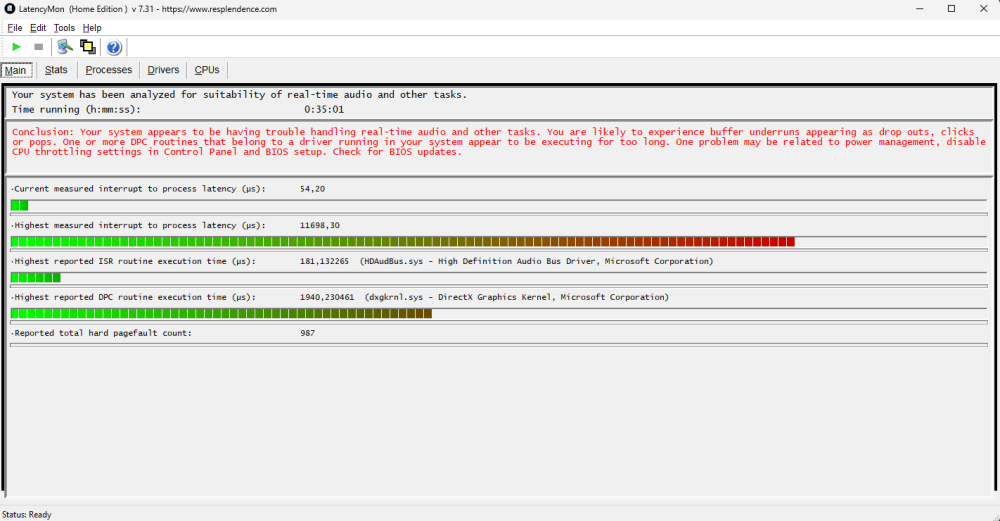Open the Edit menu
Image resolution: width=1000 pixels, height=521 pixels.
(38, 28)
